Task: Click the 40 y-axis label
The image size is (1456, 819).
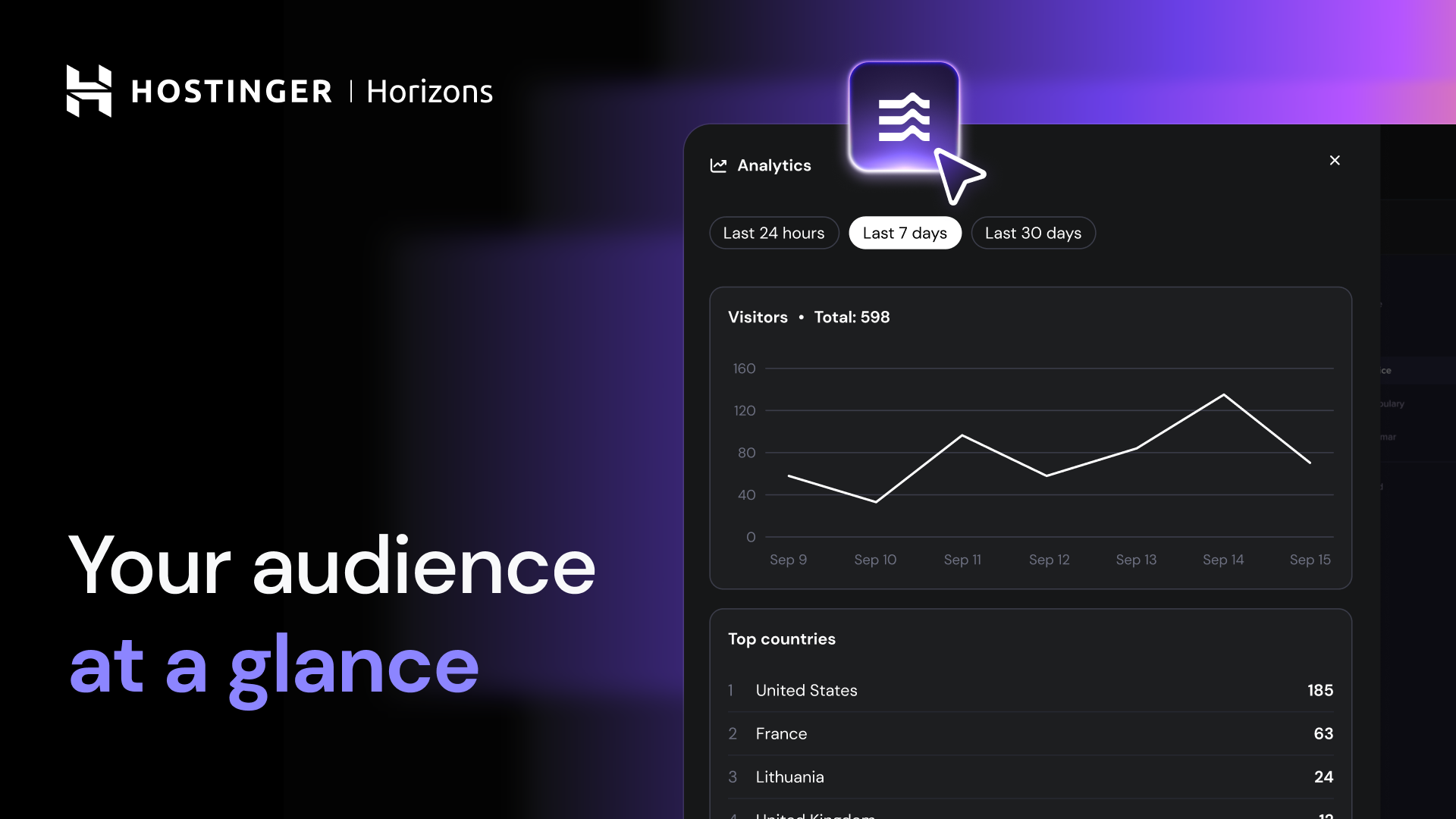Action: coord(746,494)
